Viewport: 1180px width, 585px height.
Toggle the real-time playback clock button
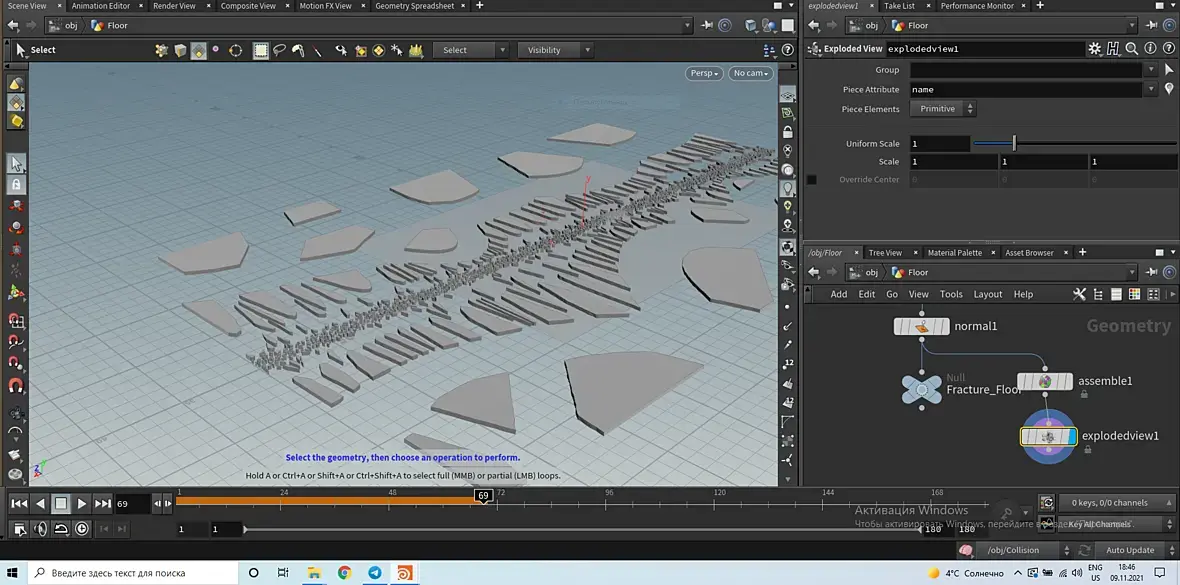coord(82,529)
